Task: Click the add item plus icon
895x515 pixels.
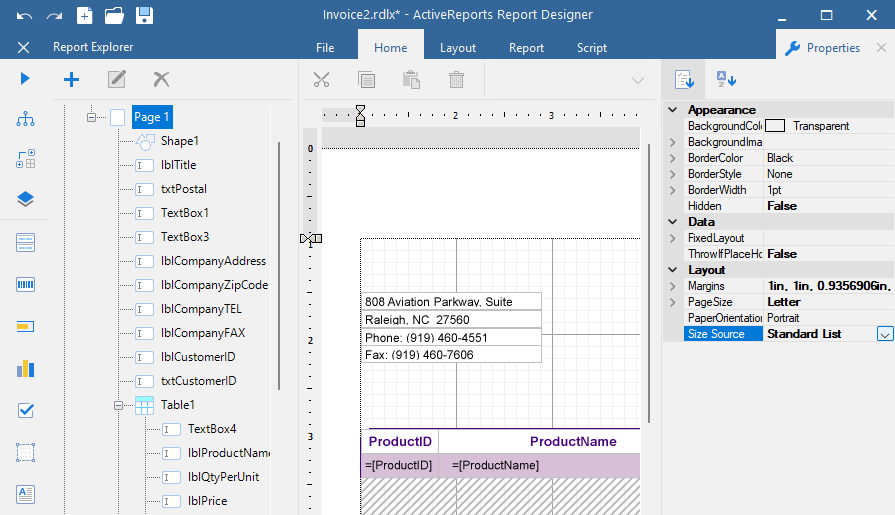Action: tap(71, 79)
